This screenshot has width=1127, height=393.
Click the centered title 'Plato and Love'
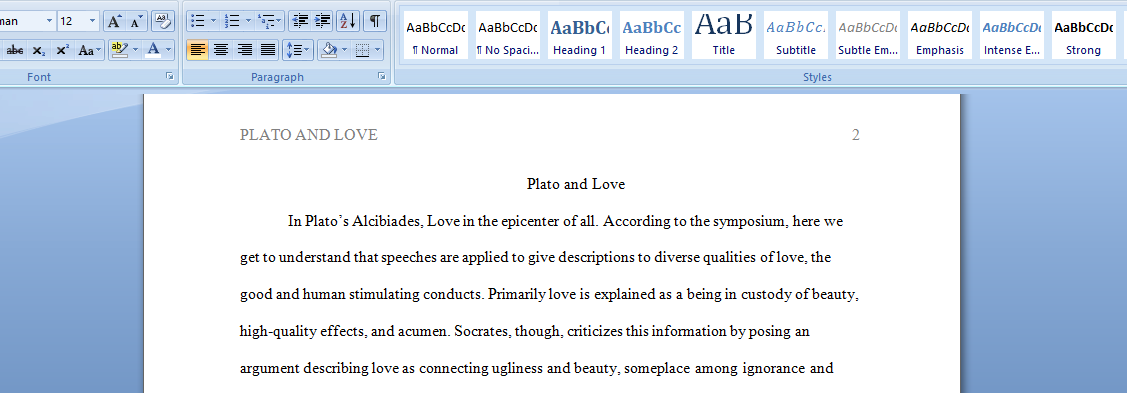tap(576, 185)
